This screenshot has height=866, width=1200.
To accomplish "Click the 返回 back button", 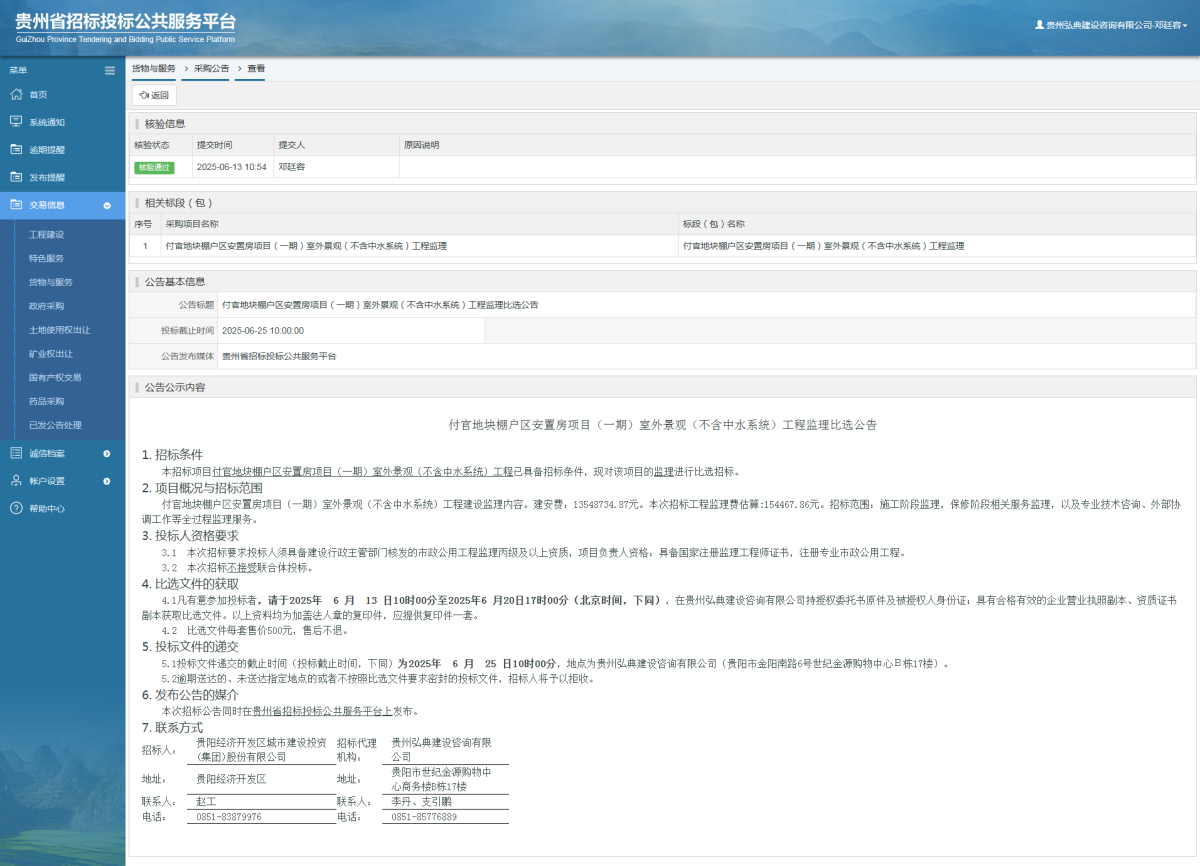I will click(x=154, y=94).
